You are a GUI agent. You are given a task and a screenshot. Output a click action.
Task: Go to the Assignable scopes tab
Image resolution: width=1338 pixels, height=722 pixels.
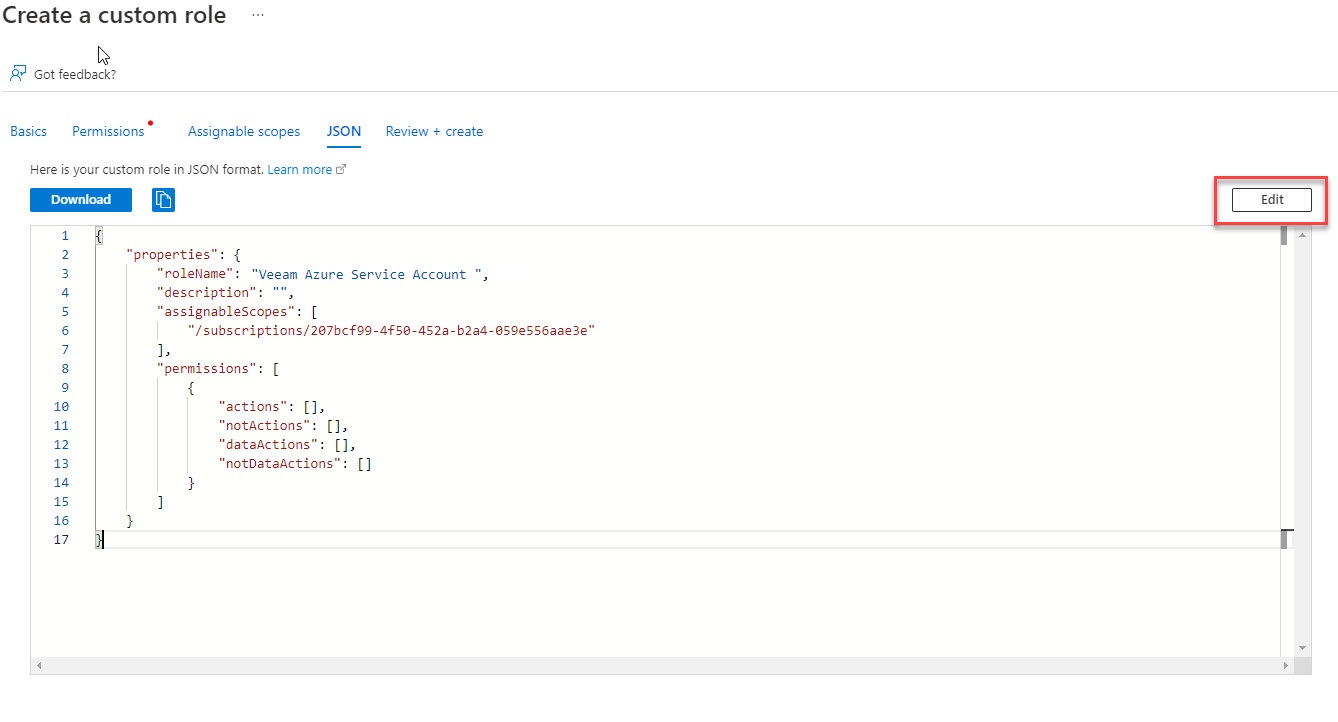(244, 131)
